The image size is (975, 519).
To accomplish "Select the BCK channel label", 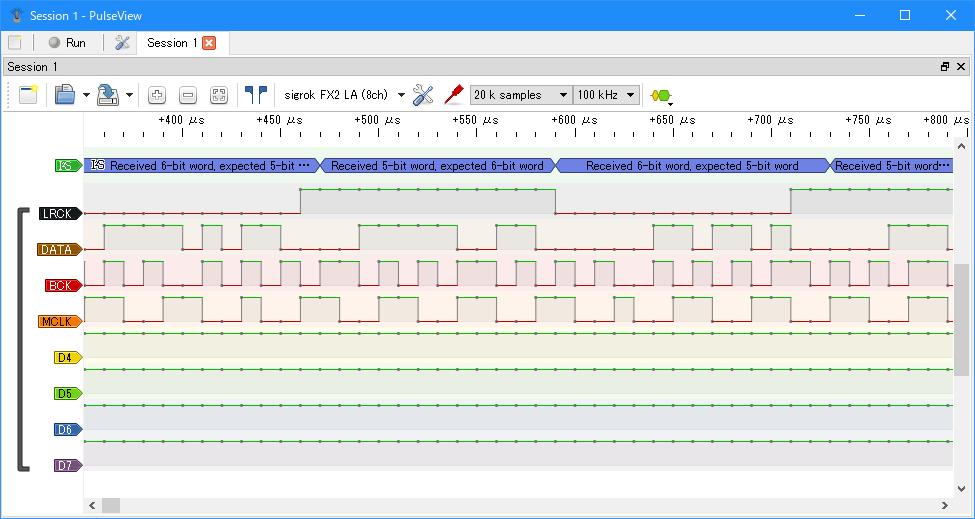I will point(63,286).
